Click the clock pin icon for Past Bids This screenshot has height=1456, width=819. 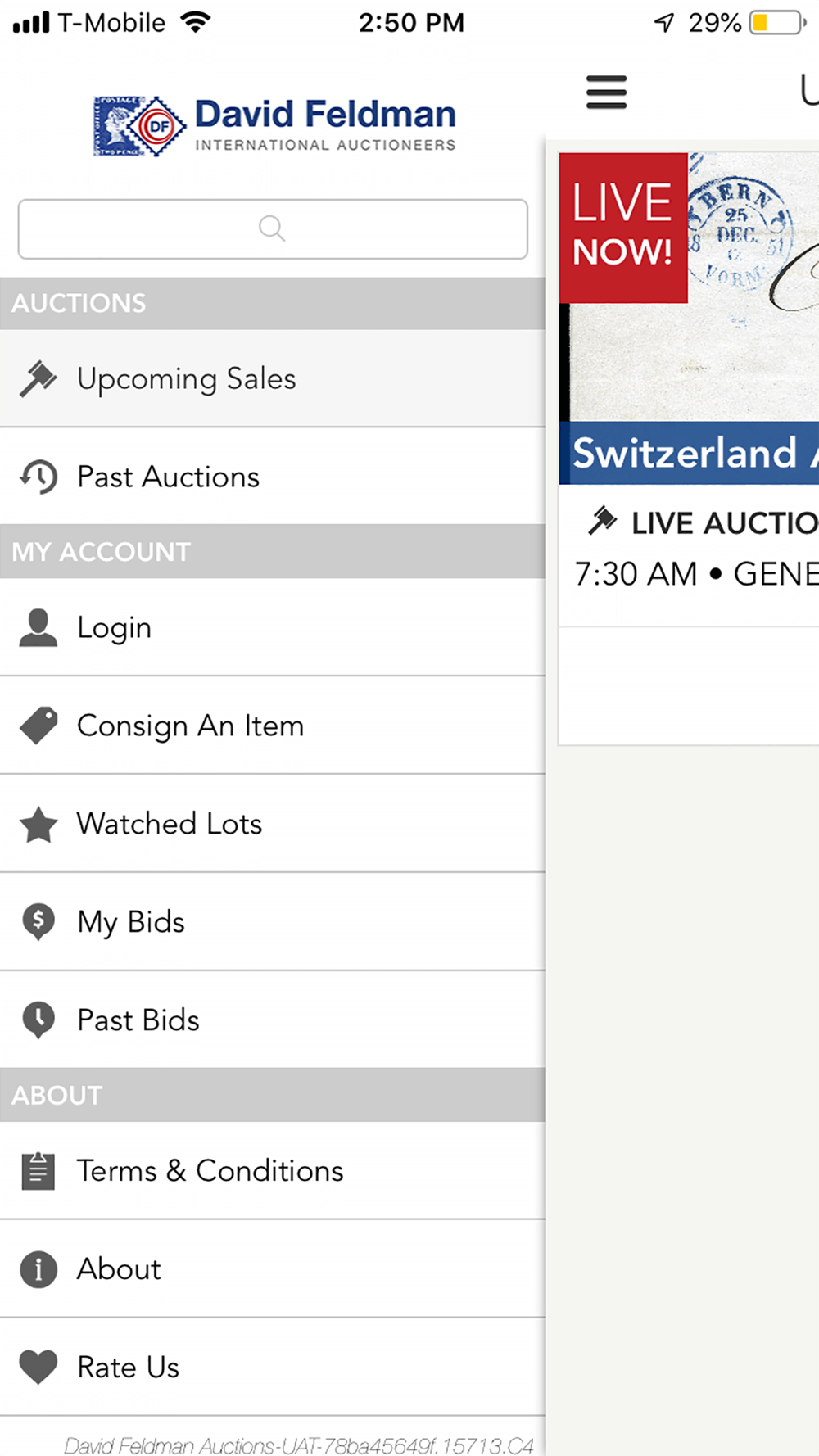[38, 1020]
